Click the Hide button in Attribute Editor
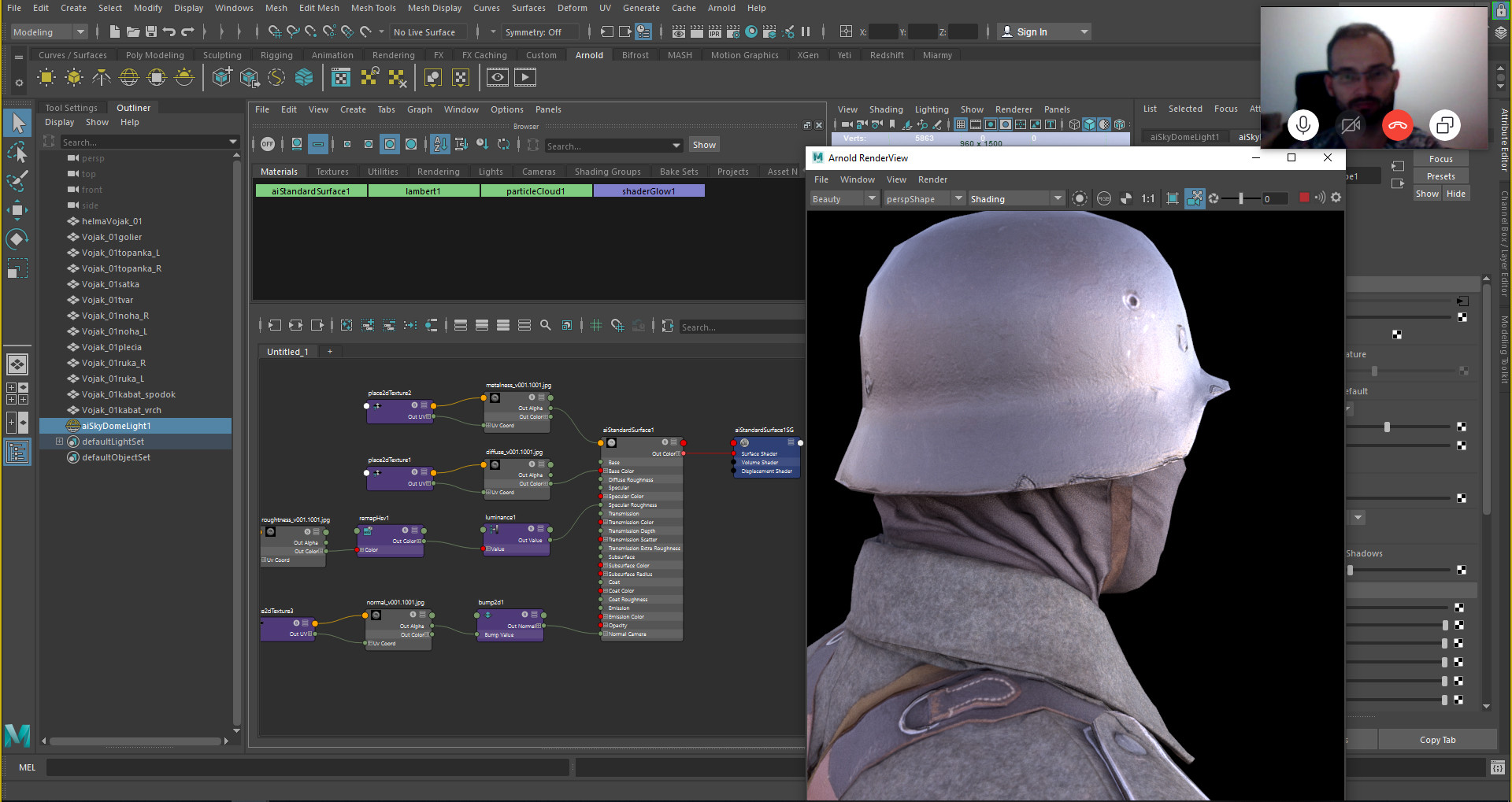The height and width of the screenshot is (802, 1512). click(x=1456, y=194)
